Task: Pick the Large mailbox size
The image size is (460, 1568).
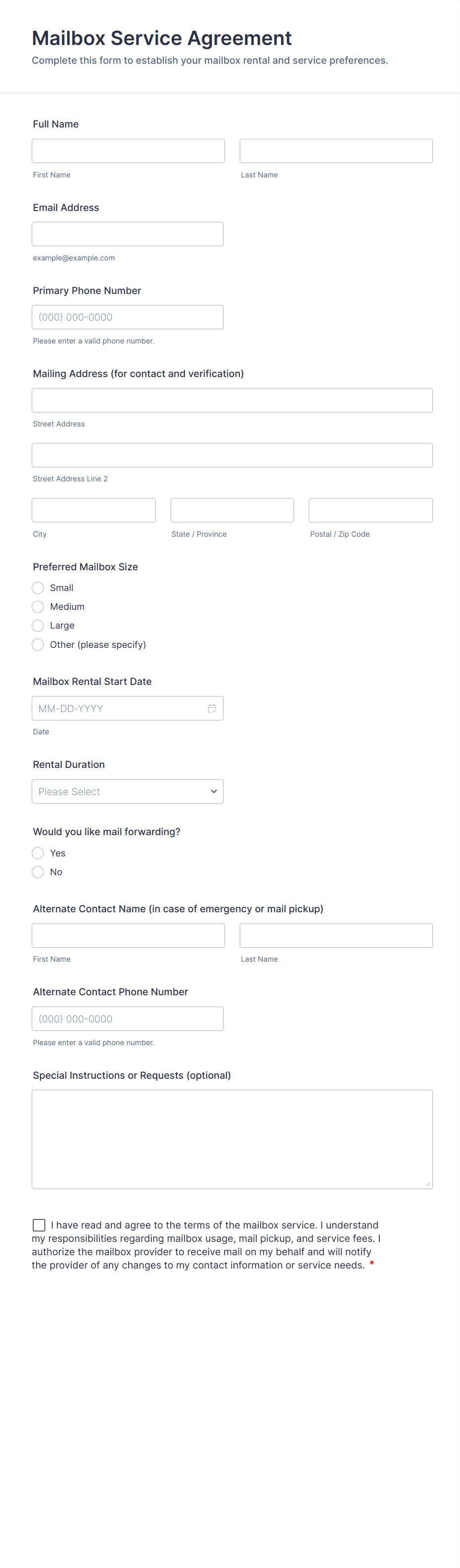Action: (38, 625)
